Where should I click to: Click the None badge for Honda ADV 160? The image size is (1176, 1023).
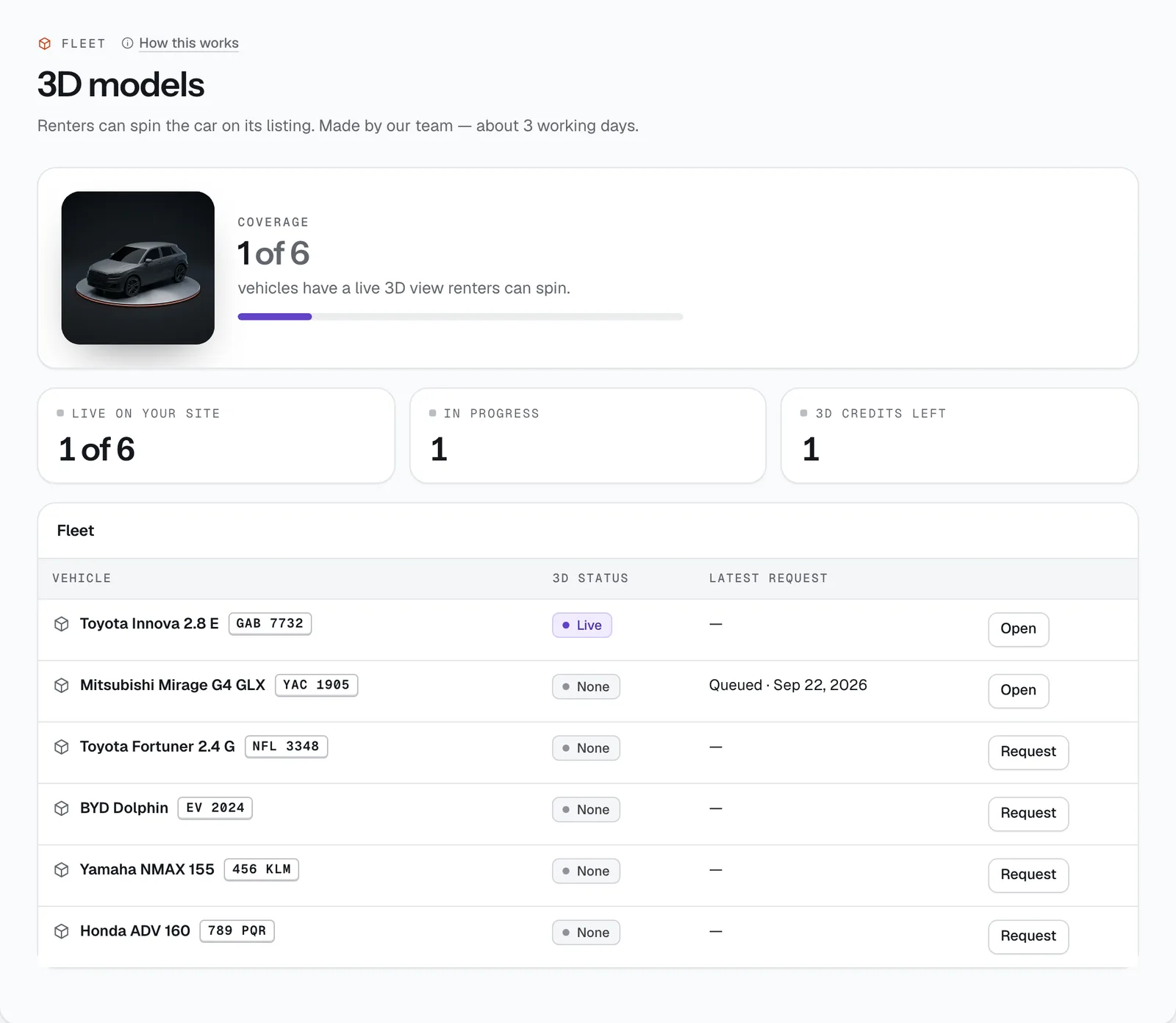click(586, 933)
